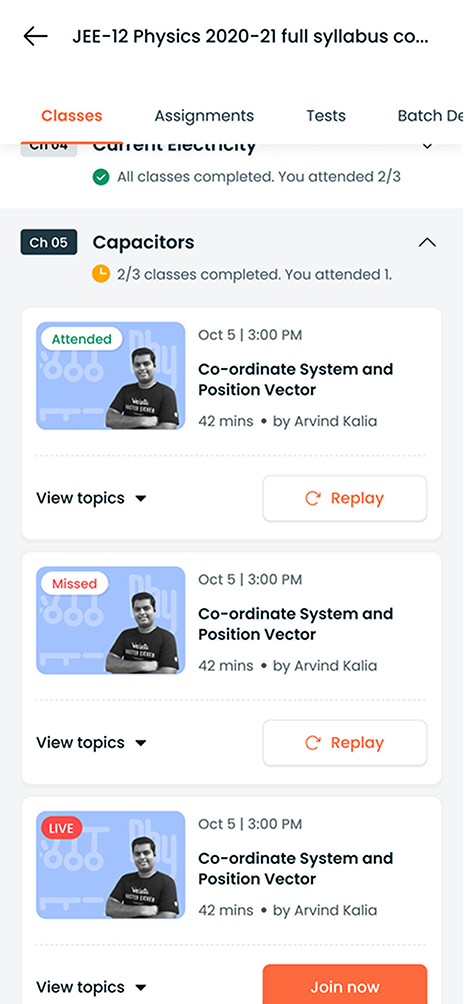Tap the LIVE badge on third class
The width and height of the screenshot is (464, 1004).
61,828
